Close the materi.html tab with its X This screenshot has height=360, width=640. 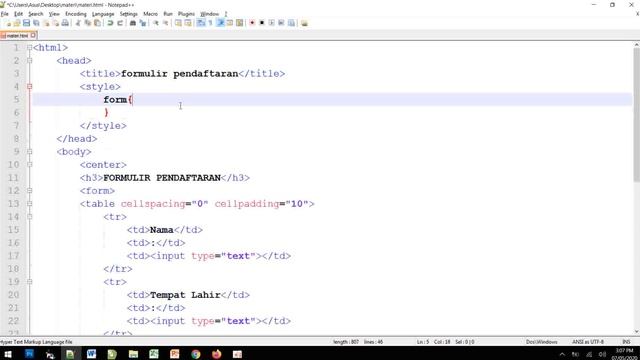click(33, 35)
